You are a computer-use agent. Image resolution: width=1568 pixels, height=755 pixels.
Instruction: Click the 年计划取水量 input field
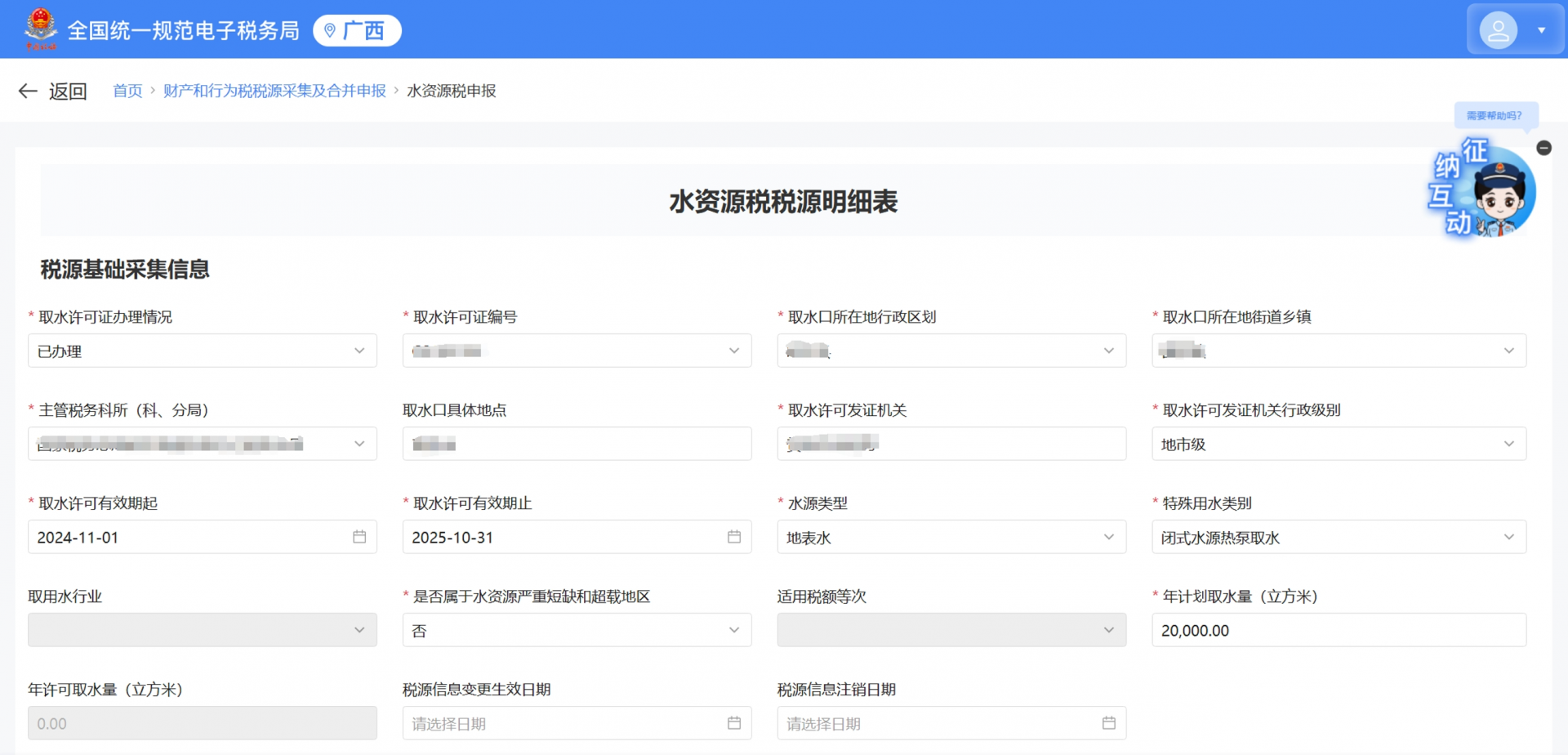click(1338, 630)
